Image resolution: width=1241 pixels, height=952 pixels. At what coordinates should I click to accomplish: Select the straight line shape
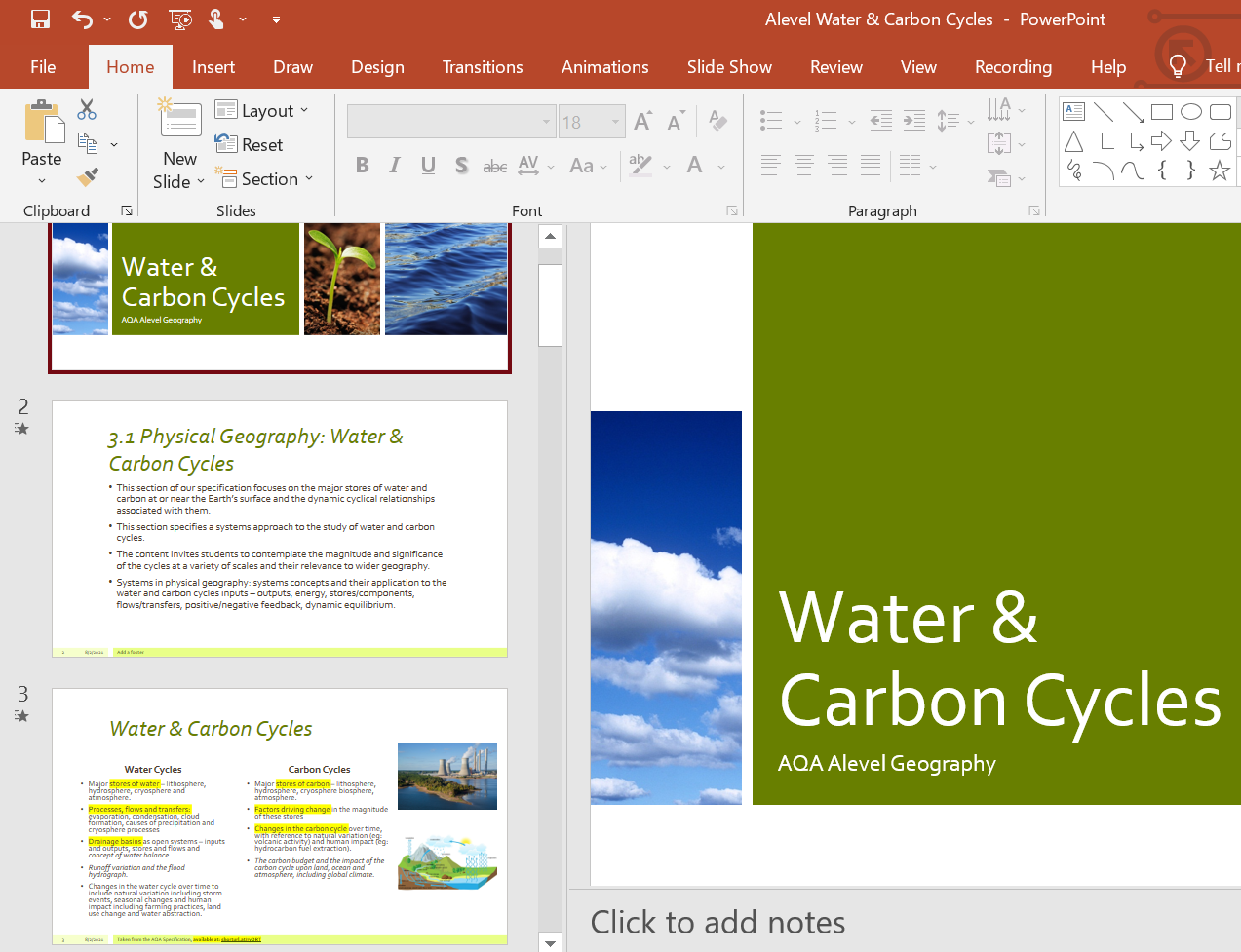pyautogui.click(x=1104, y=112)
